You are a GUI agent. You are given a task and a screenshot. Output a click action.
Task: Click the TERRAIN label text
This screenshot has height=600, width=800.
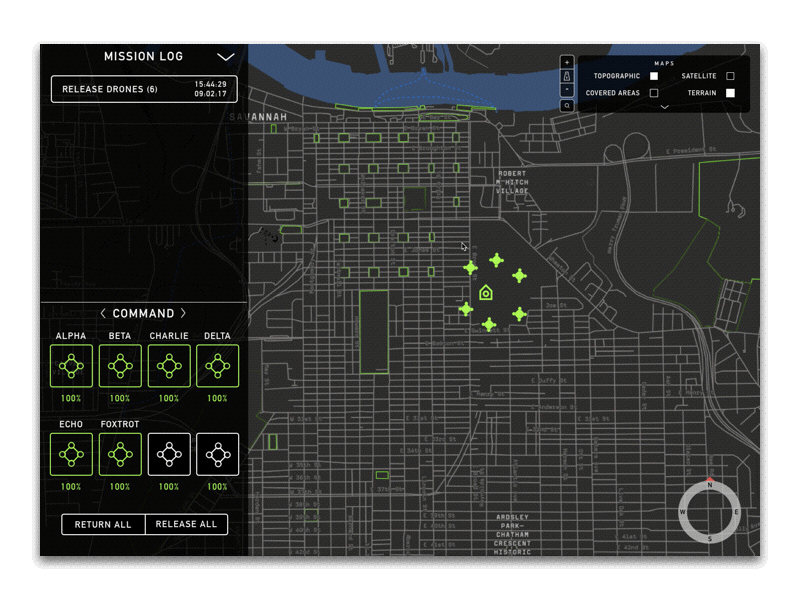pos(702,93)
